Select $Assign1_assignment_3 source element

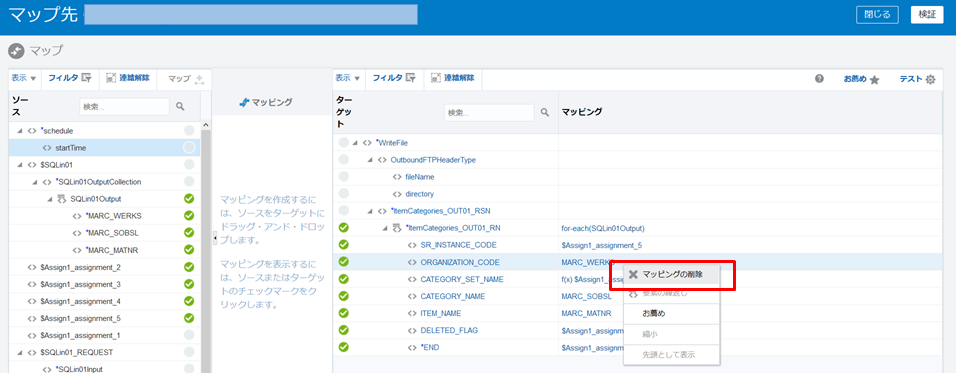pos(80,284)
